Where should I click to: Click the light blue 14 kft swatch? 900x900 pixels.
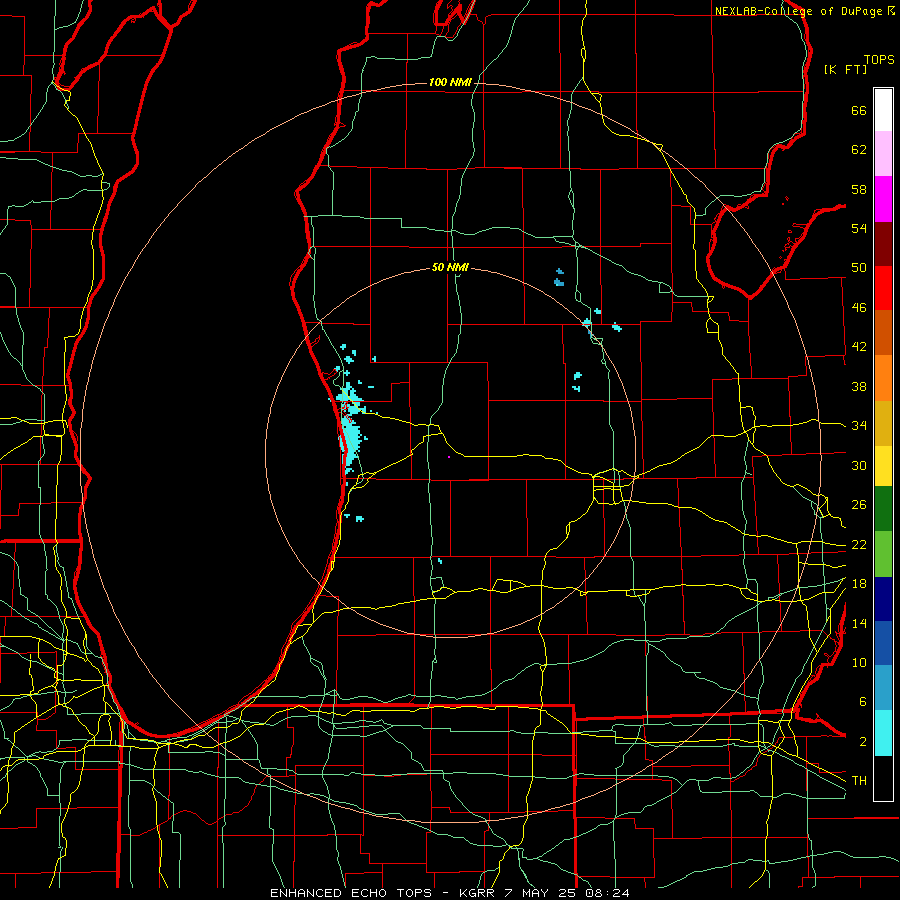click(x=883, y=688)
